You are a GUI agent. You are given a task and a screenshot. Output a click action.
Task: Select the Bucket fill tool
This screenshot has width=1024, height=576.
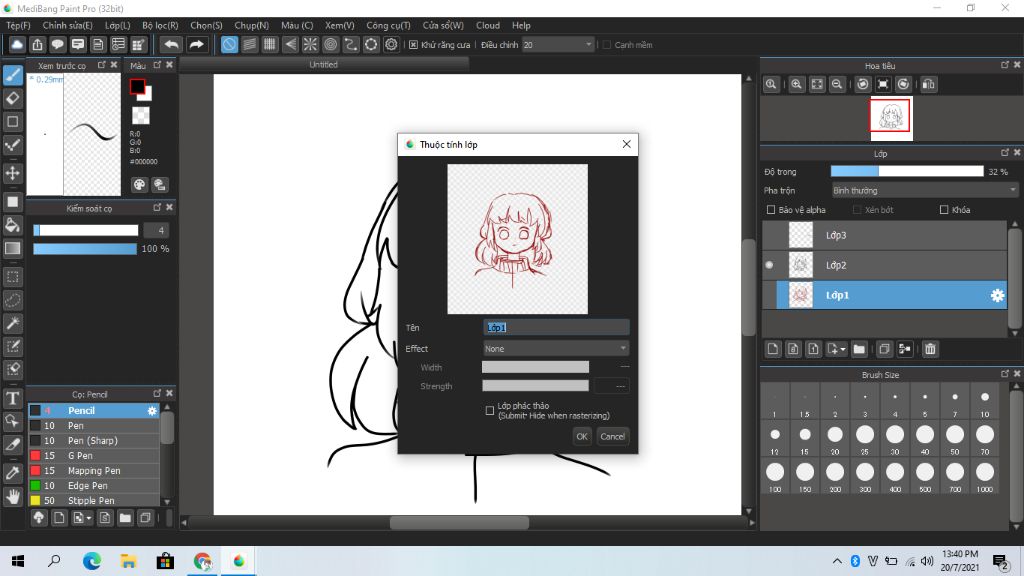pos(12,225)
